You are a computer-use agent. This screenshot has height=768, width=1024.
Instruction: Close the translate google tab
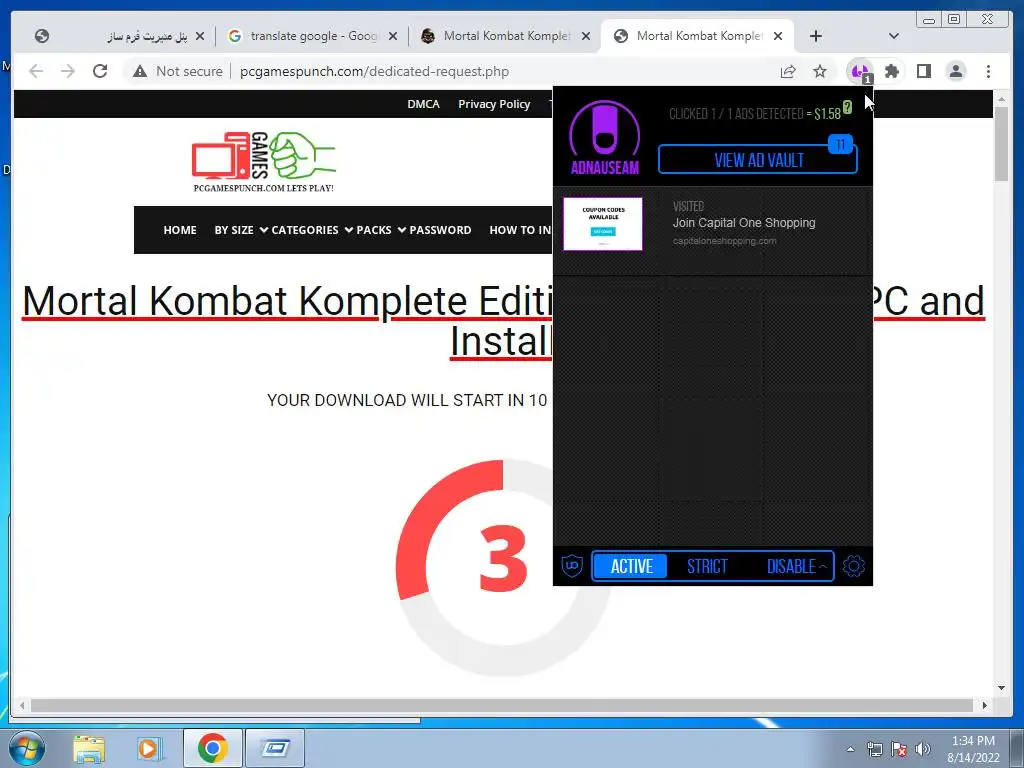point(392,36)
